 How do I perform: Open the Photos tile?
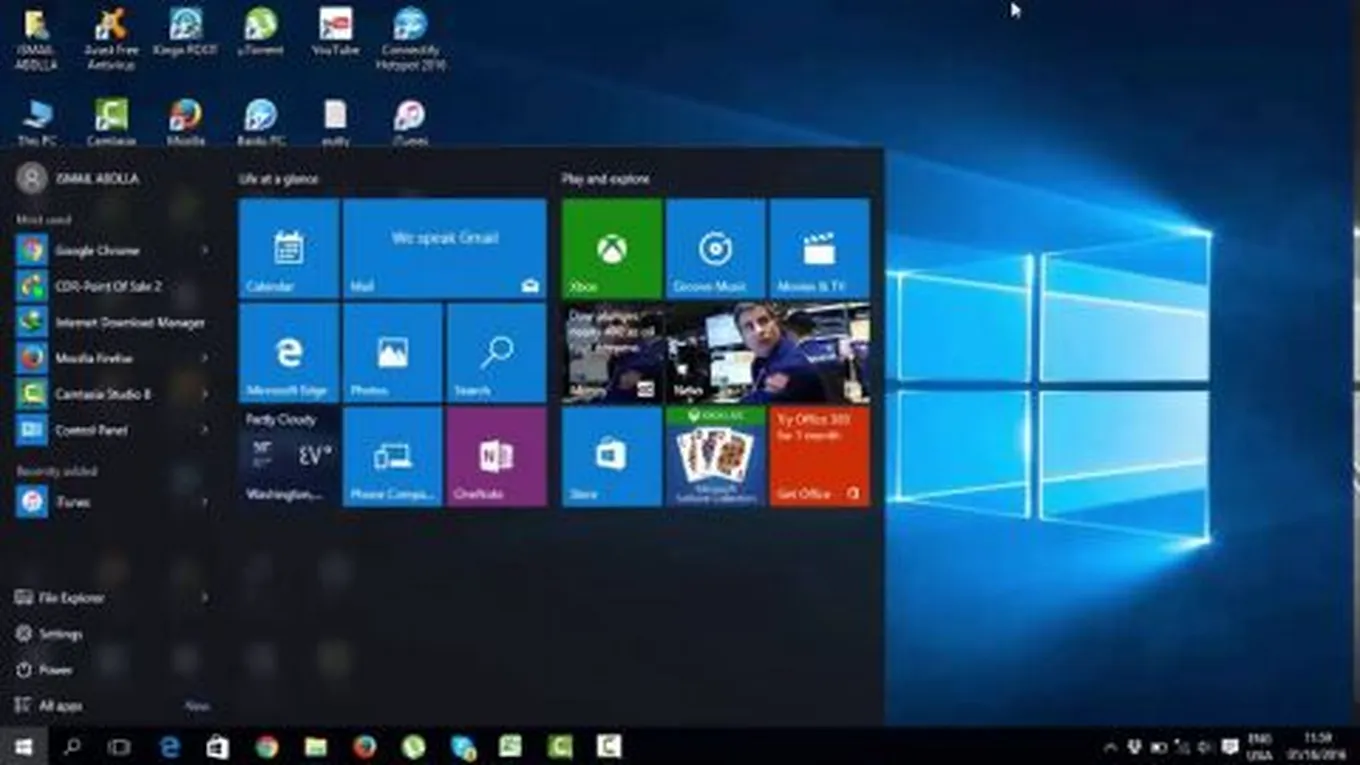[392, 352]
